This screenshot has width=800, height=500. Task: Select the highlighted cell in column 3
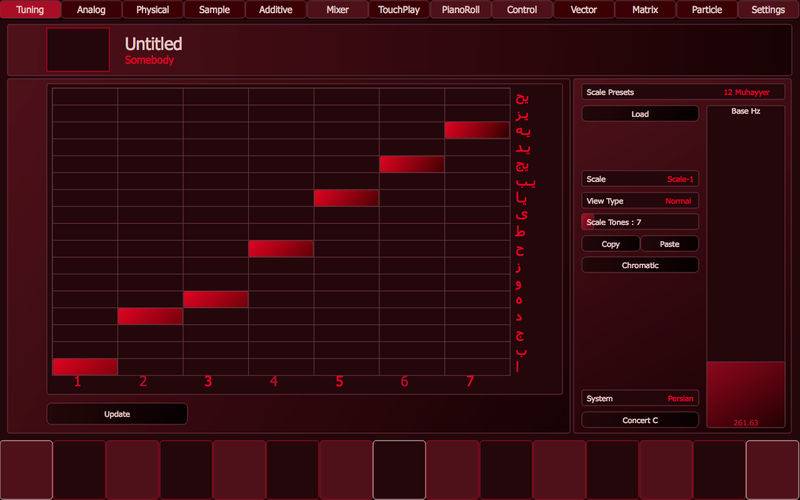(215, 299)
